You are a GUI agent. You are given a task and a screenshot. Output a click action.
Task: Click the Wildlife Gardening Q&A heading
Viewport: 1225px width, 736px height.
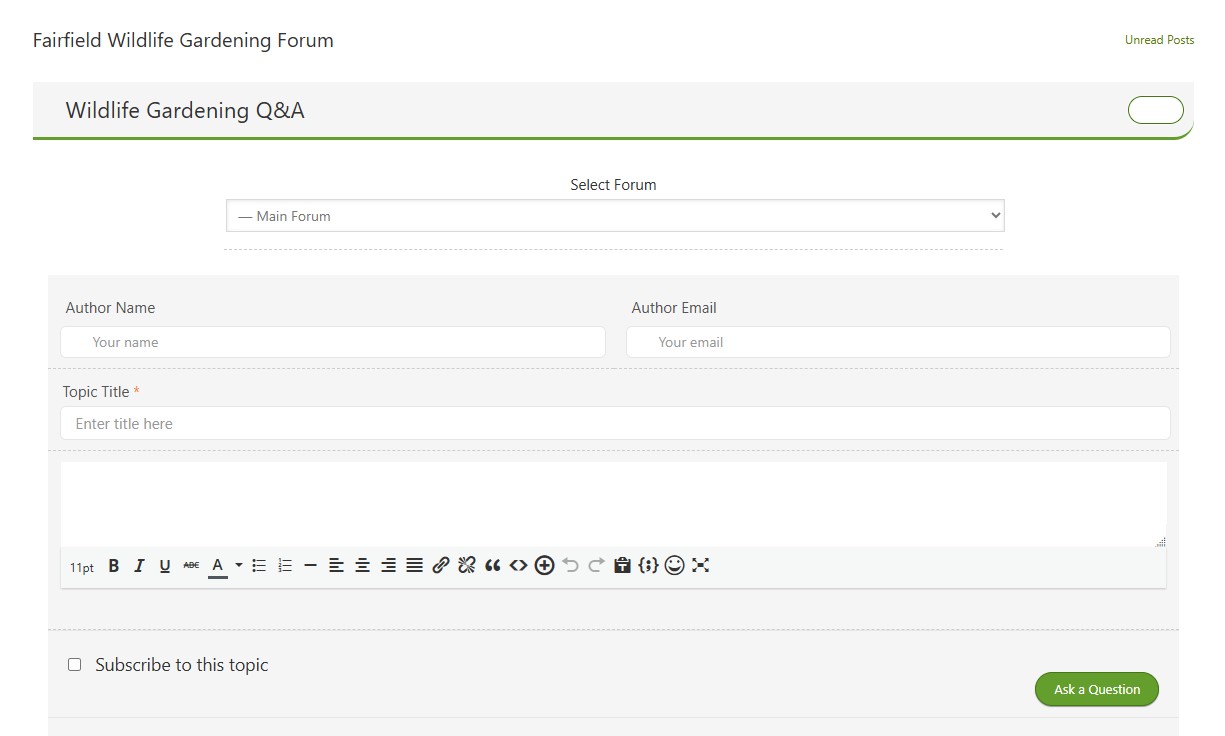185,110
